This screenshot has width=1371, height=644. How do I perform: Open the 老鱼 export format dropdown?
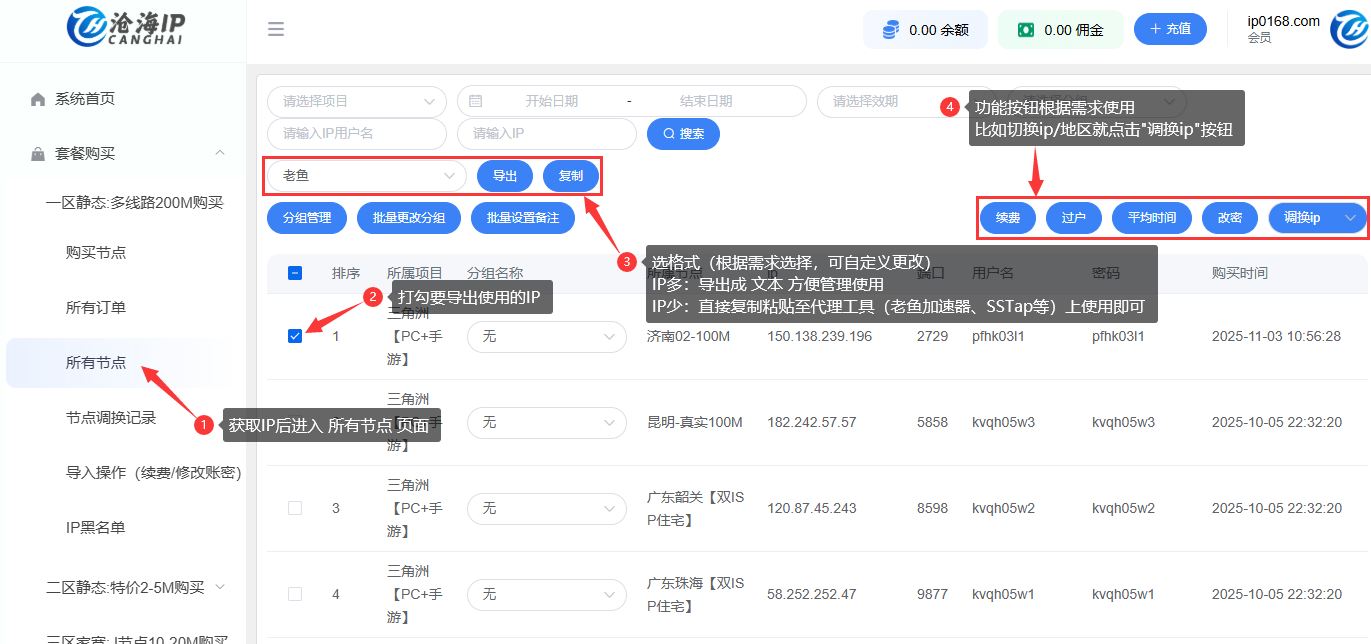(x=366, y=176)
